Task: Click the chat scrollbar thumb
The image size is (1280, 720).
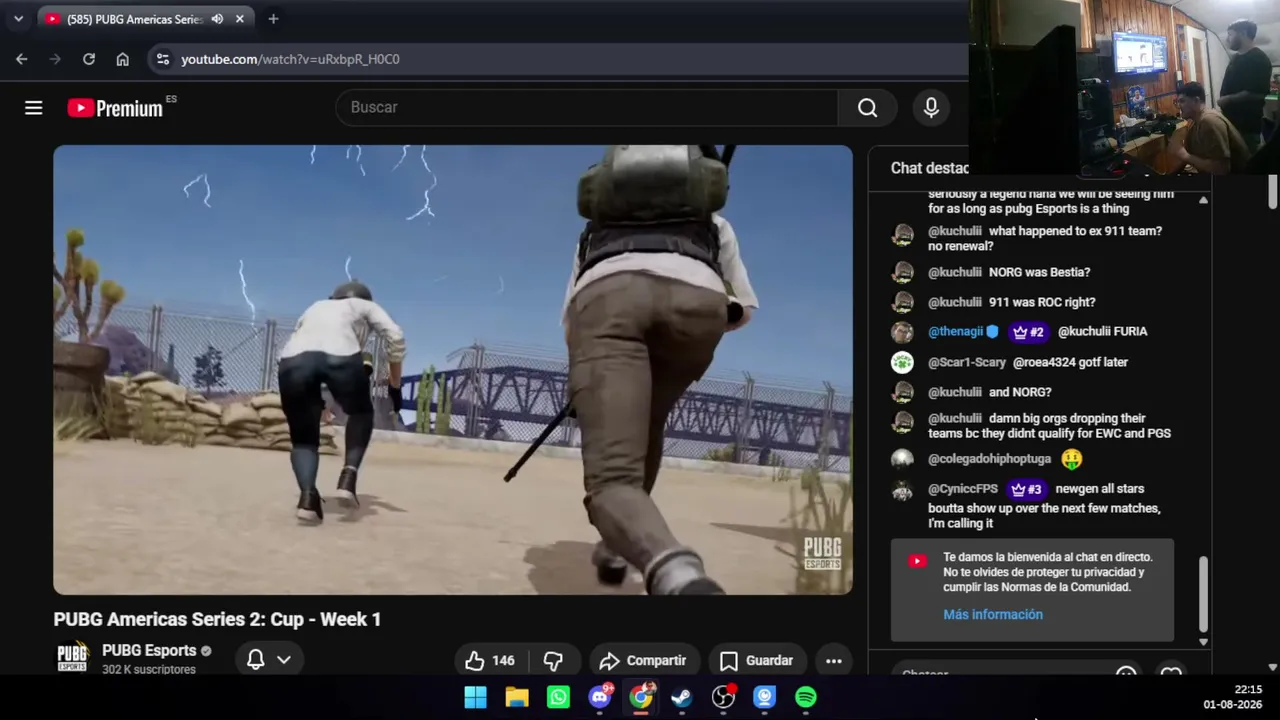Action: click(x=1203, y=595)
